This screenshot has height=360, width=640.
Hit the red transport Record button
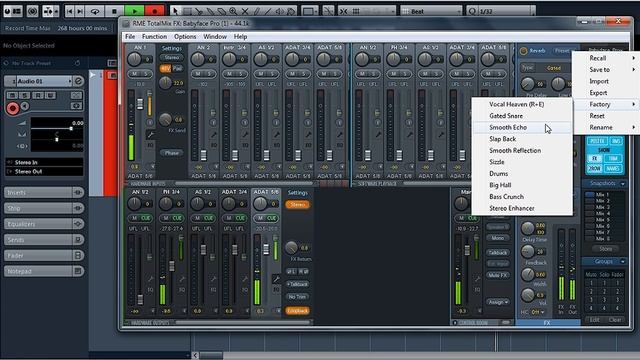(x=155, y=11)
